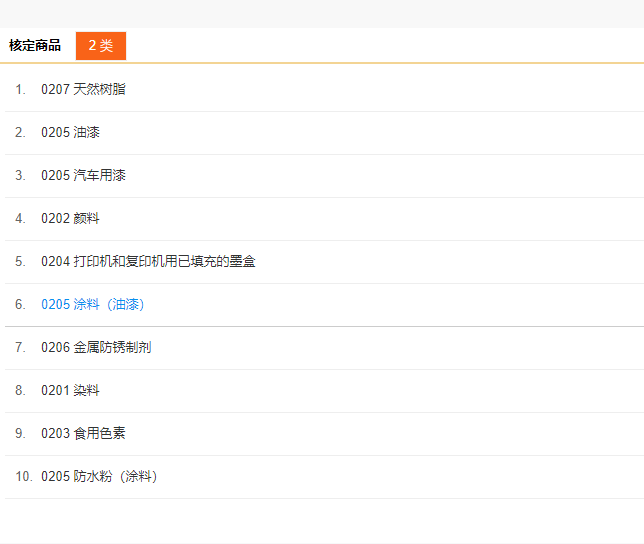Switch to the 2 类 tab

(x=100, y=46)
